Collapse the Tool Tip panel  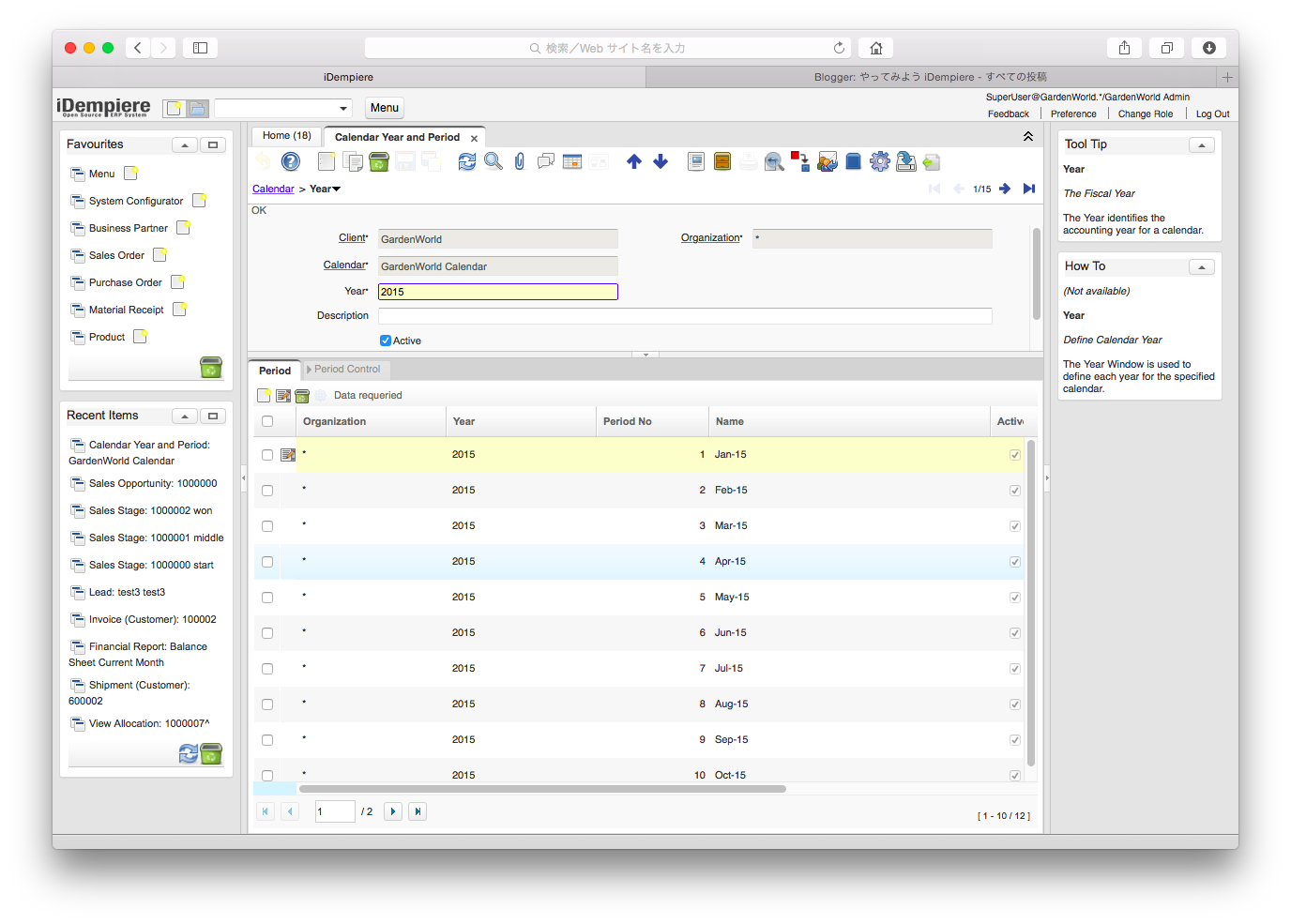coord(1202,144)
